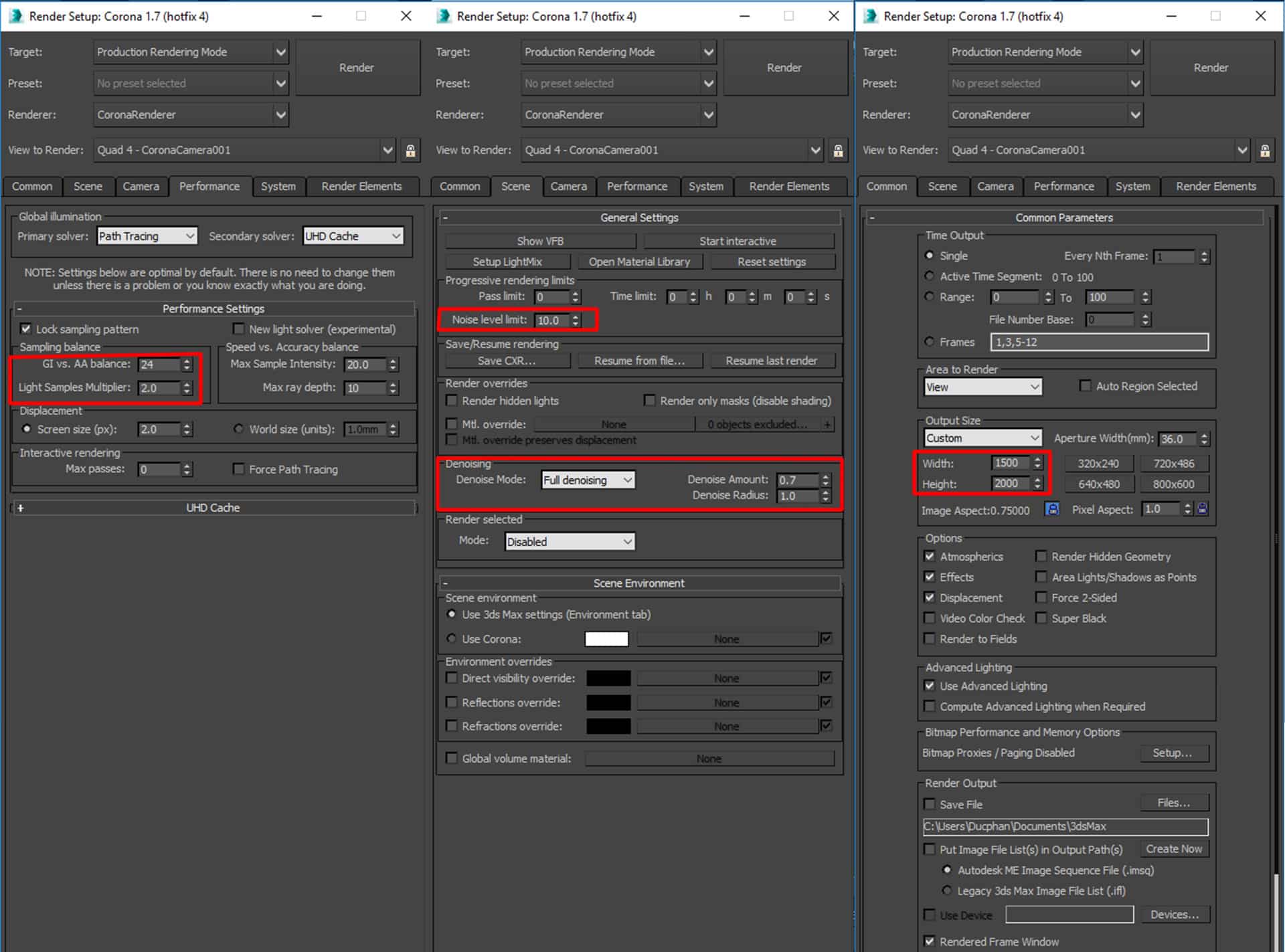Click Pixel Aspect lock icon
Viewport: 1285px width, 952px height.
1202,509
